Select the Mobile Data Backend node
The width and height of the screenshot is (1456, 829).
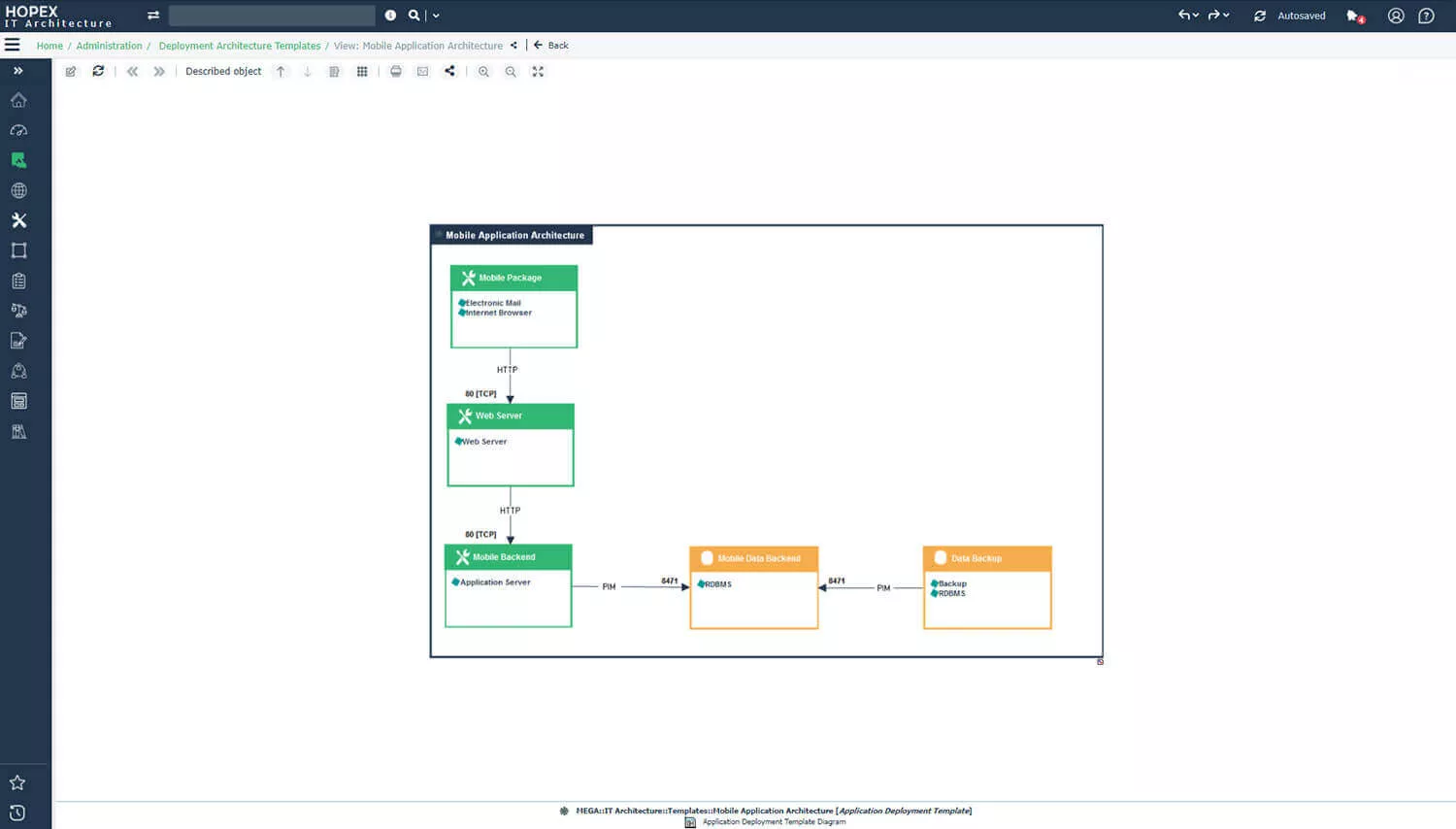coord(753,587)
